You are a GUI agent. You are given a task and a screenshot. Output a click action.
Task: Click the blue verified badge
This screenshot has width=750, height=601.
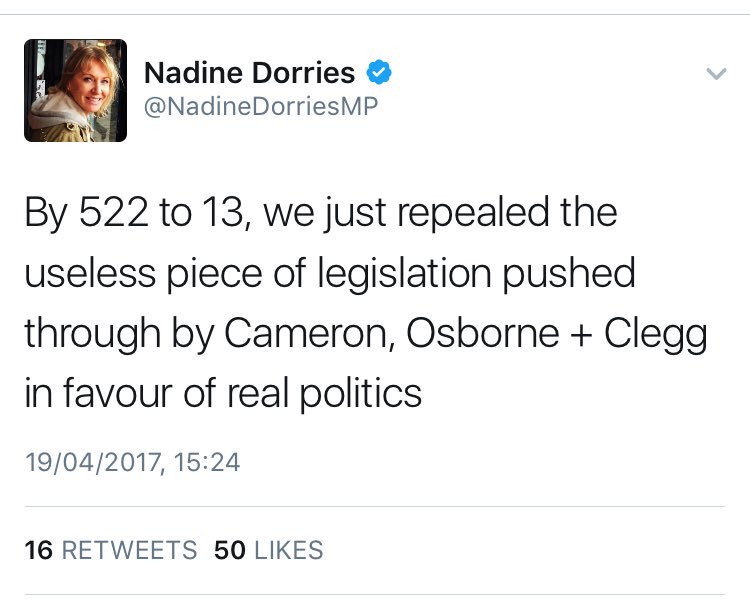tap(377, 72)
